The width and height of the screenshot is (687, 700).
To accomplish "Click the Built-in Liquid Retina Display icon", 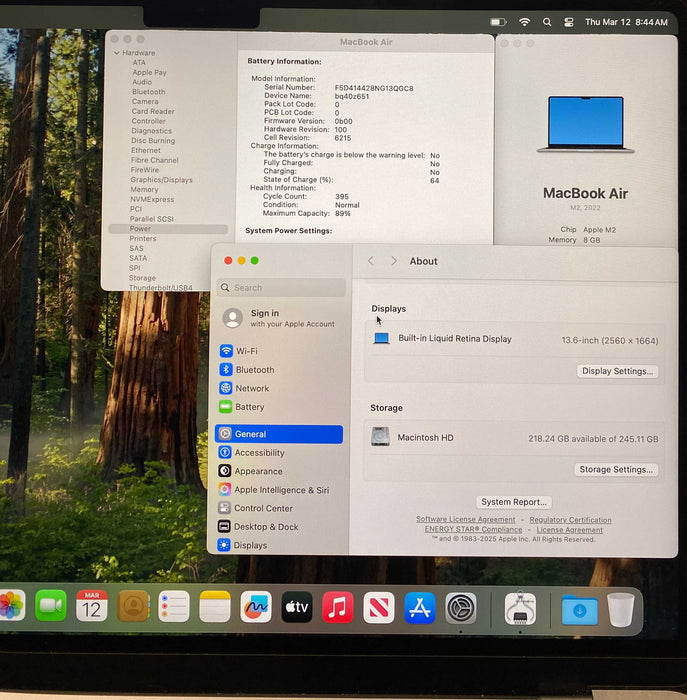I will 381,338.
